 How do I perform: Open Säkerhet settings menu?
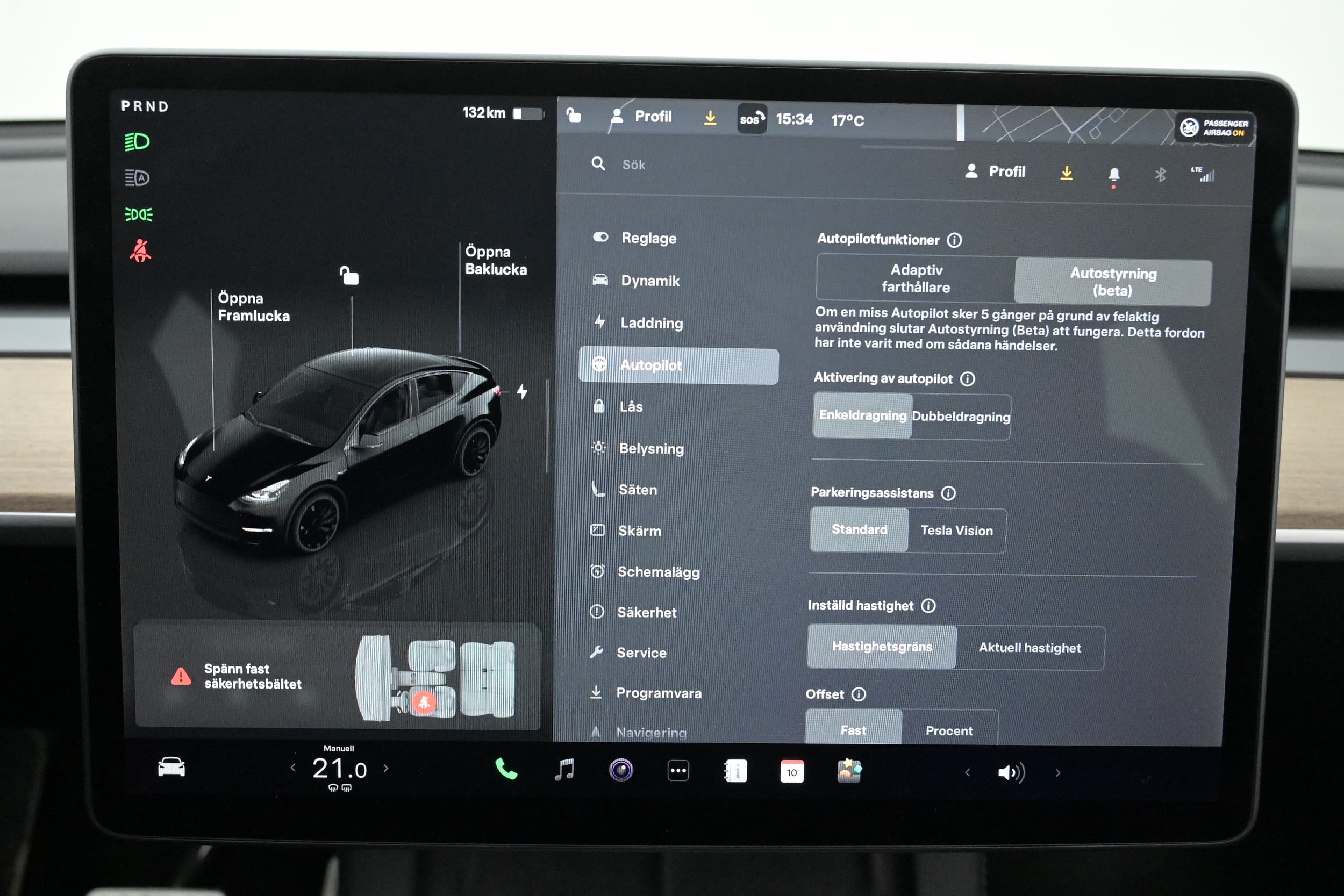[647, 613]
